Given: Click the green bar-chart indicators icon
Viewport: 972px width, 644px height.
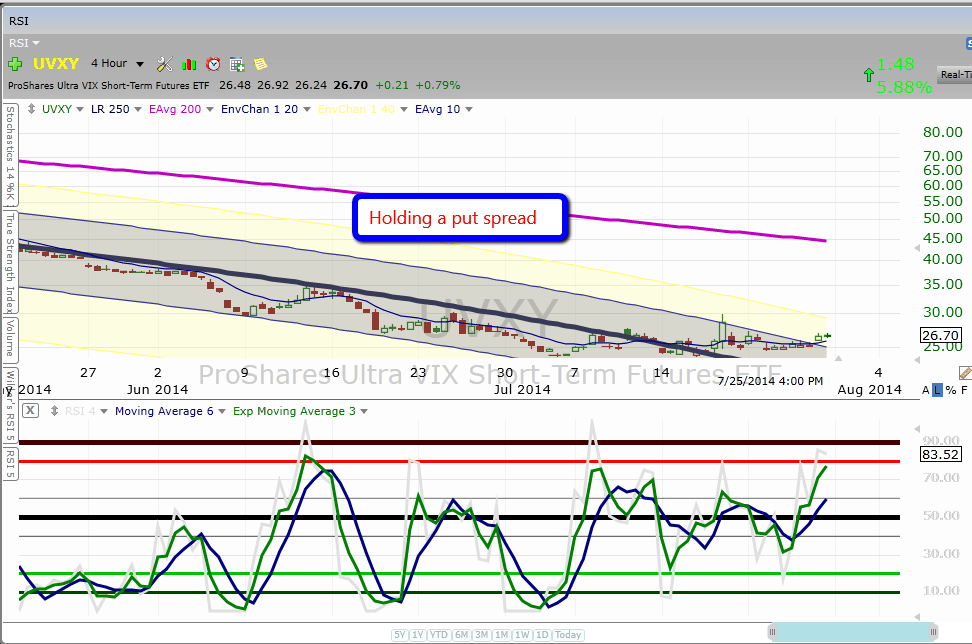Looking at the screenshot, I should coord(189,64).
